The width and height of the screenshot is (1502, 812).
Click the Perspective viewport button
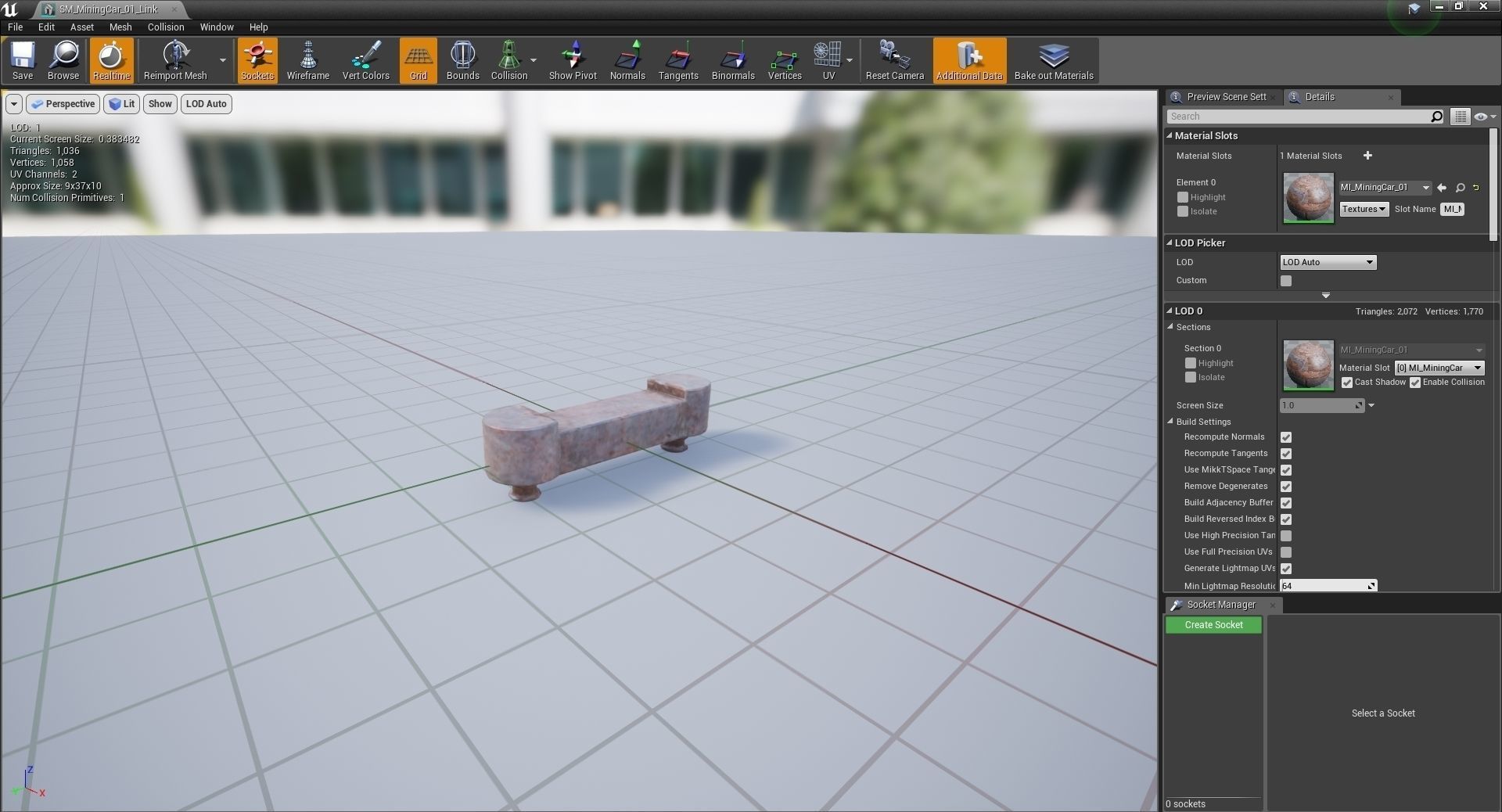tap(63, 104)
